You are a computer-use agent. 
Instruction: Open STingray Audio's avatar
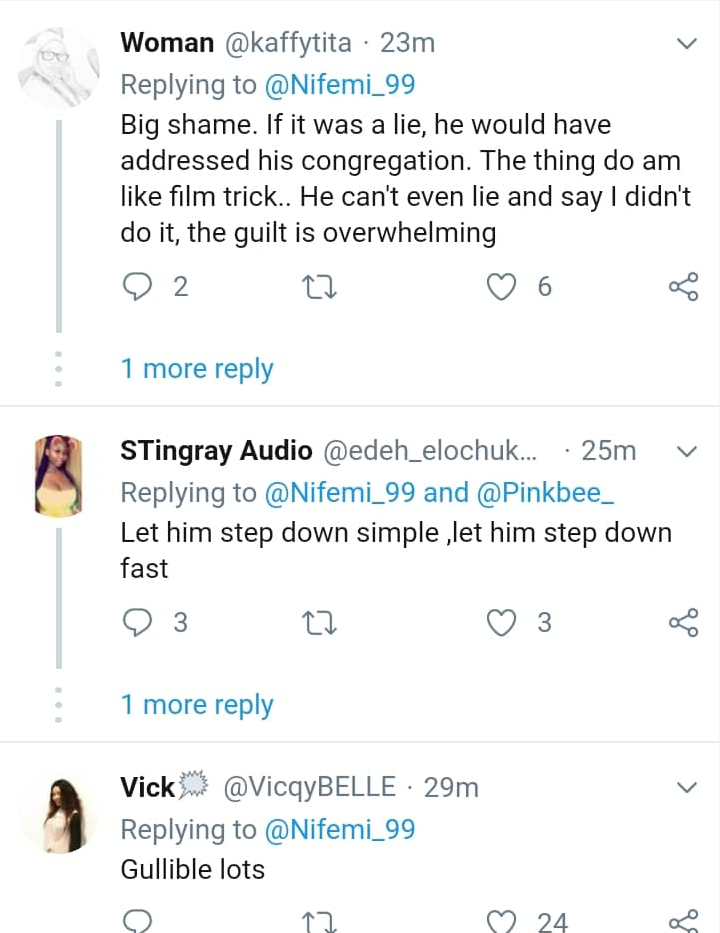pos(59,474)
